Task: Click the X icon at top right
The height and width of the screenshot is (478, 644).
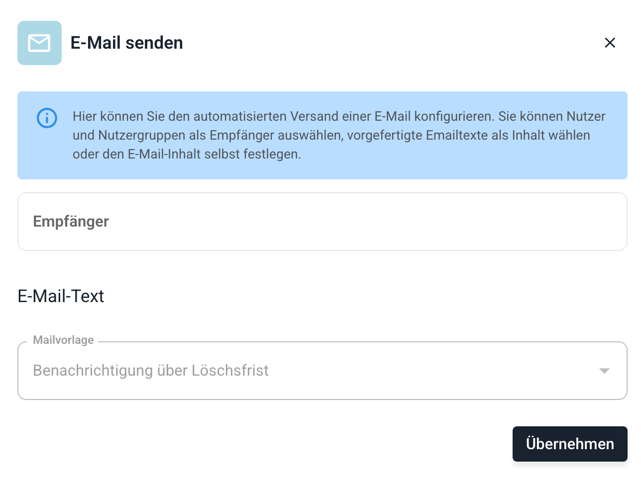Action: coord(610,43)
